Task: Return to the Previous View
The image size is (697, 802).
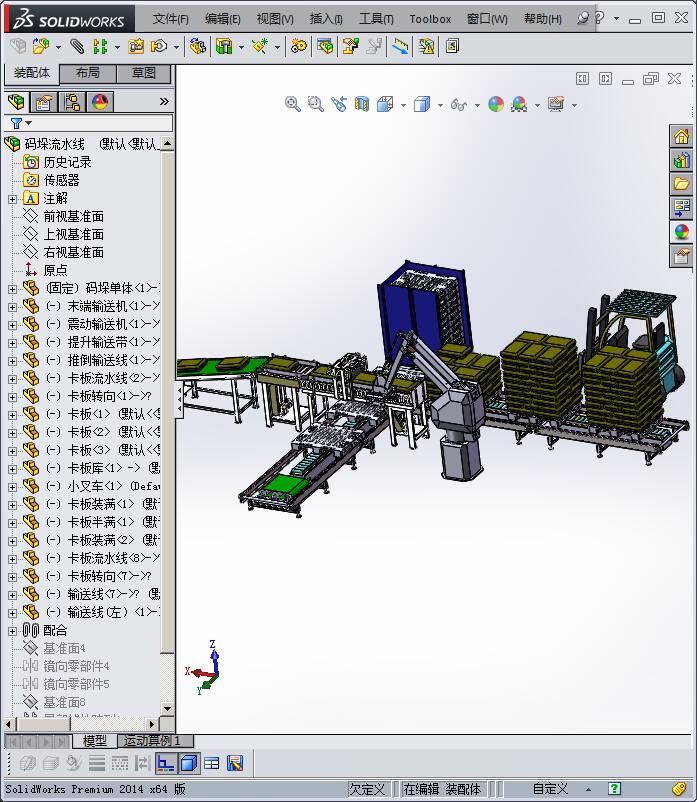Action: (339, 104)
